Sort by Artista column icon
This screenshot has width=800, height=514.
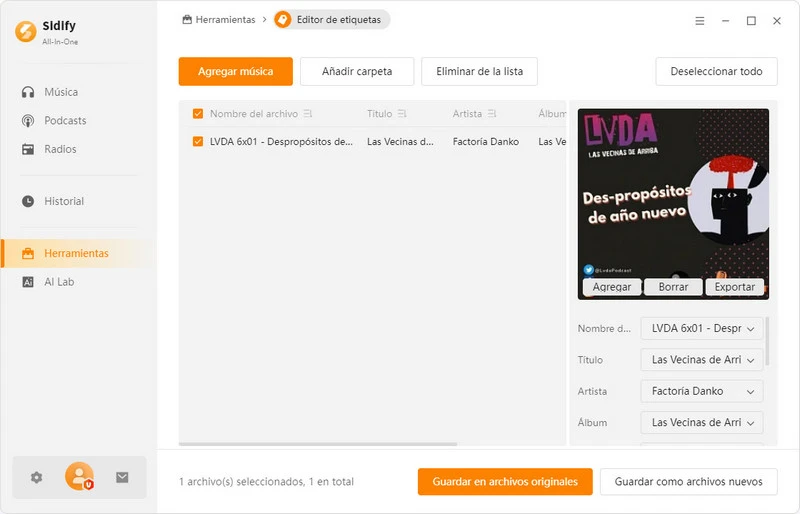(x=492, y=113)
